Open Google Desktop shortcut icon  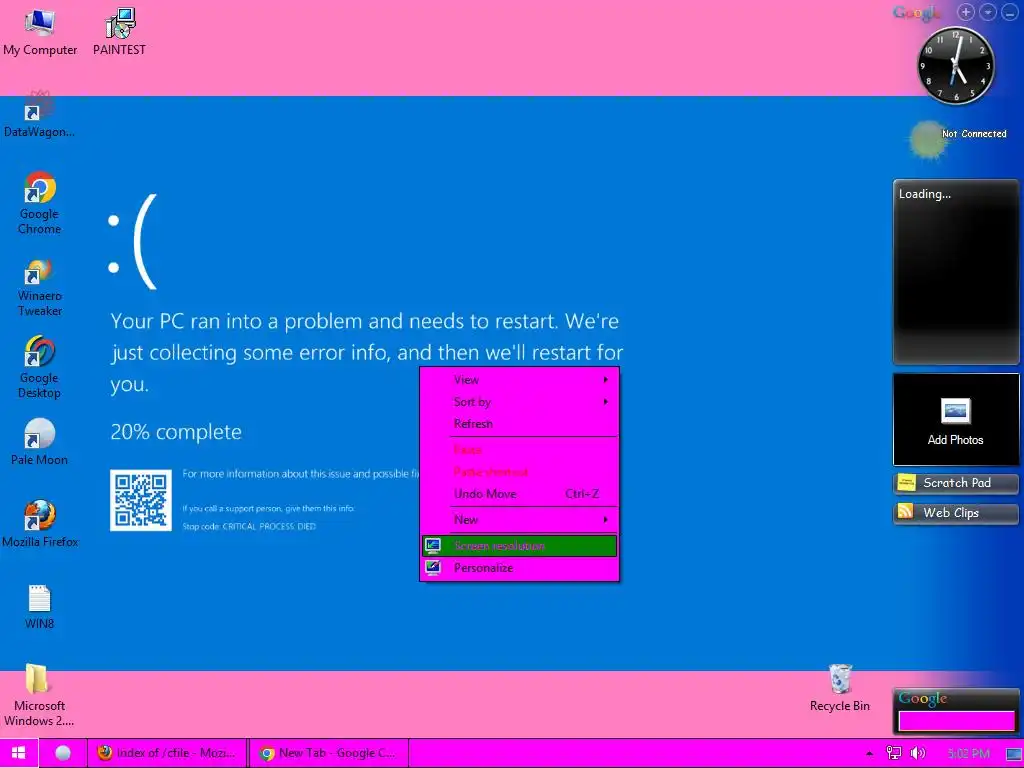coord(39,367)
